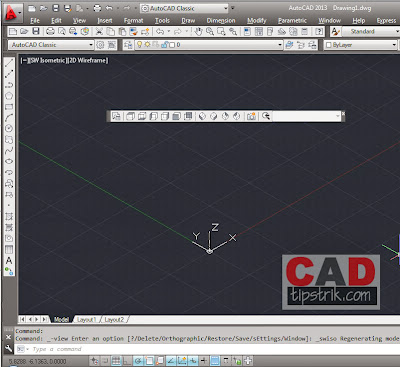Screen dimensions: 400x367
Task: Click the [-] viewport control button
Action: [24, 60]
